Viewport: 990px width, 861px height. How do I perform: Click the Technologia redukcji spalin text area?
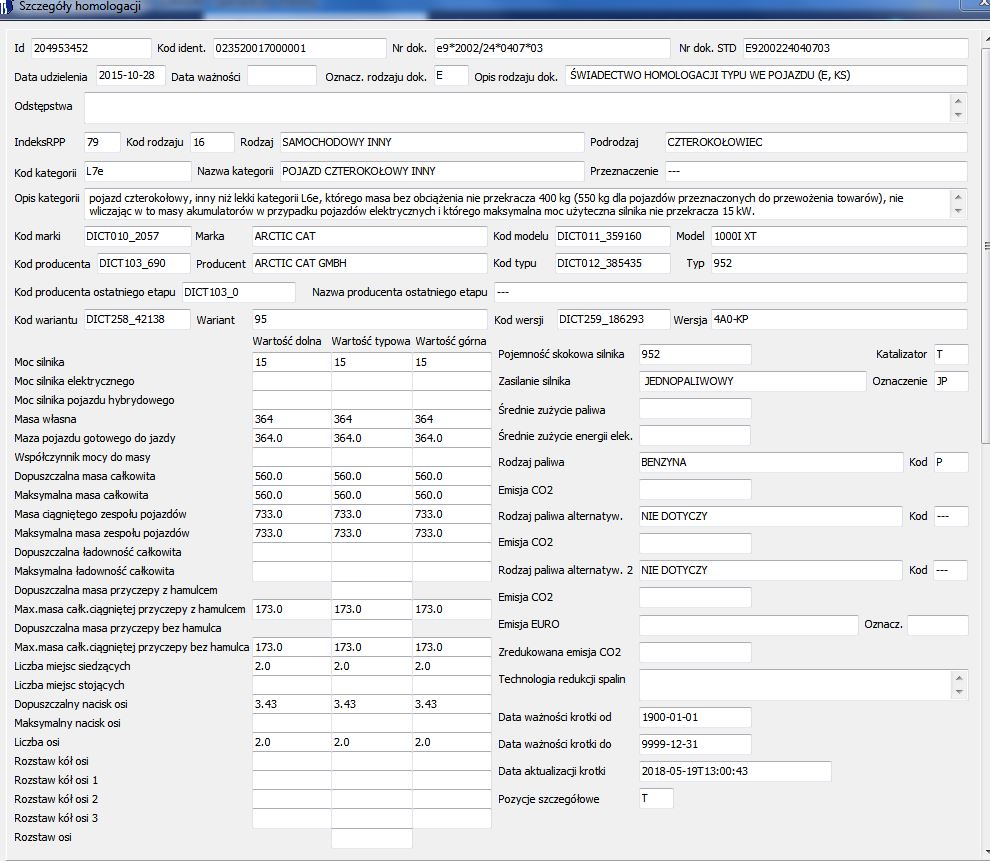click(x=795, y=685)
